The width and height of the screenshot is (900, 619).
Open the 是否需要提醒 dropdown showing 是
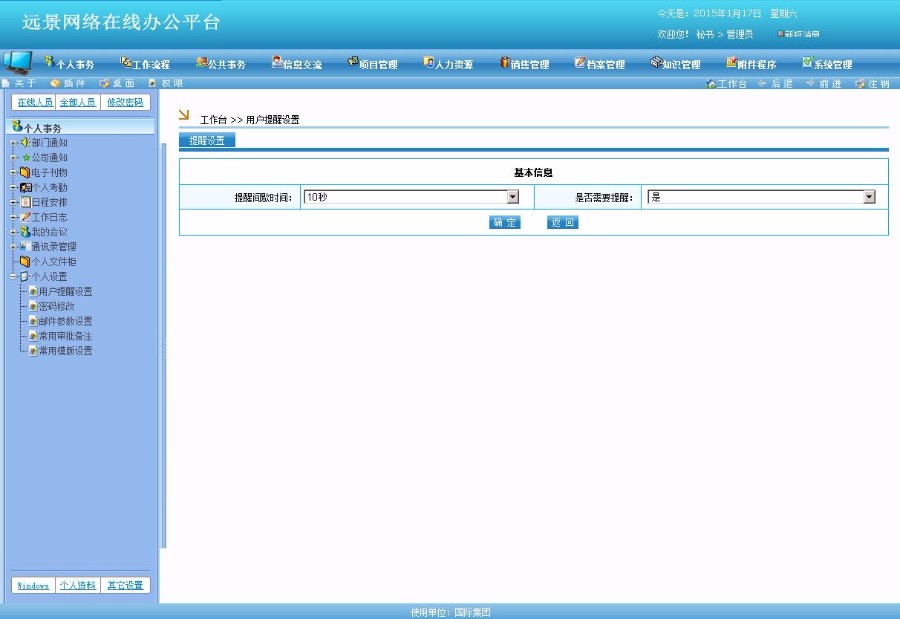point(761,197)
